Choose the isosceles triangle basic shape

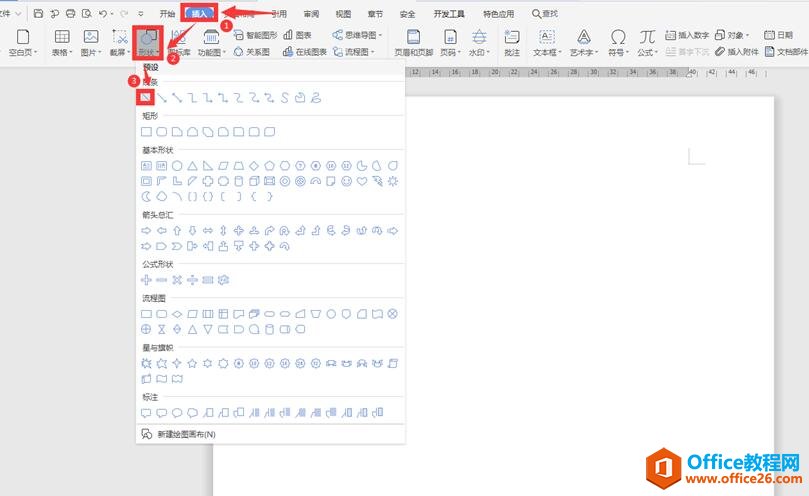click(x=192, y=166)
